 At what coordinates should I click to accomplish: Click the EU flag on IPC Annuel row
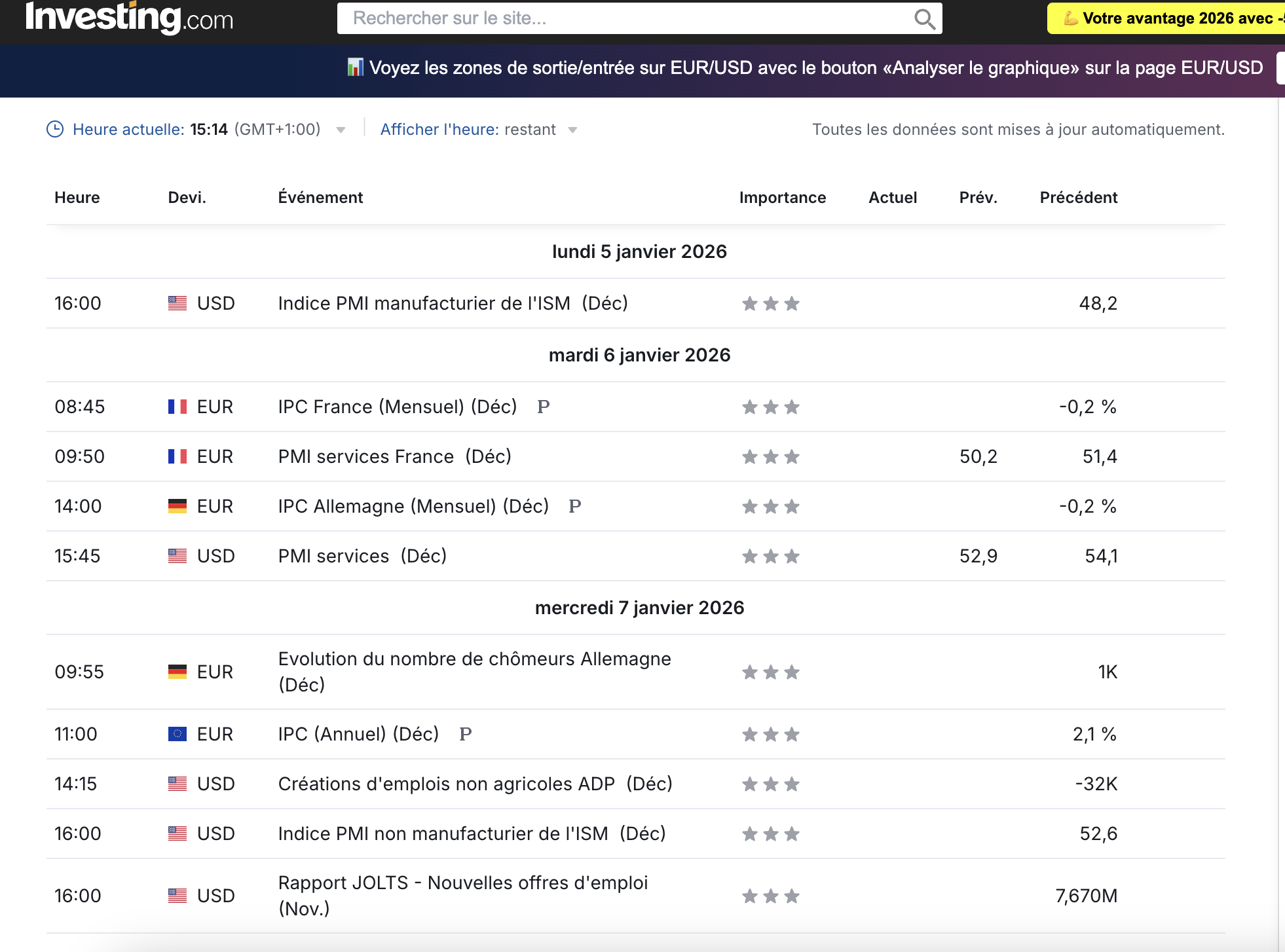click(177, 734)
